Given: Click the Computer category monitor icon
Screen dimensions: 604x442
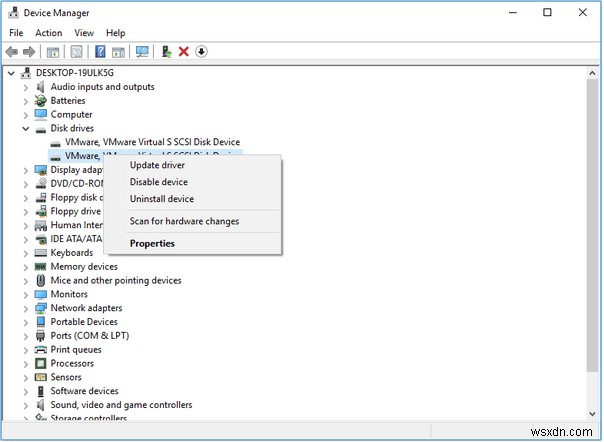Looking at the screenshot, I should pos(40,114).
